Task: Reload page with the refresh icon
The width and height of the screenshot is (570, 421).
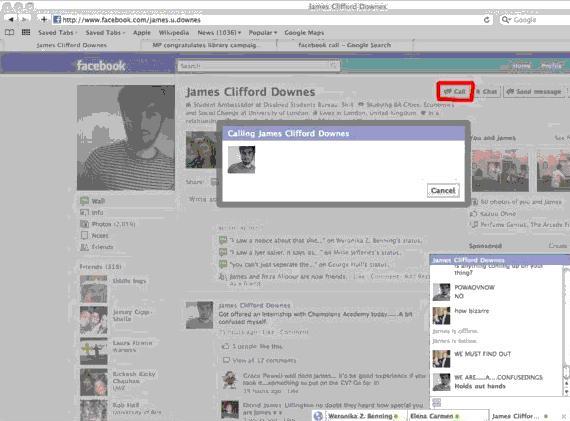Action: pyautogui.click(x=486, y=20)
